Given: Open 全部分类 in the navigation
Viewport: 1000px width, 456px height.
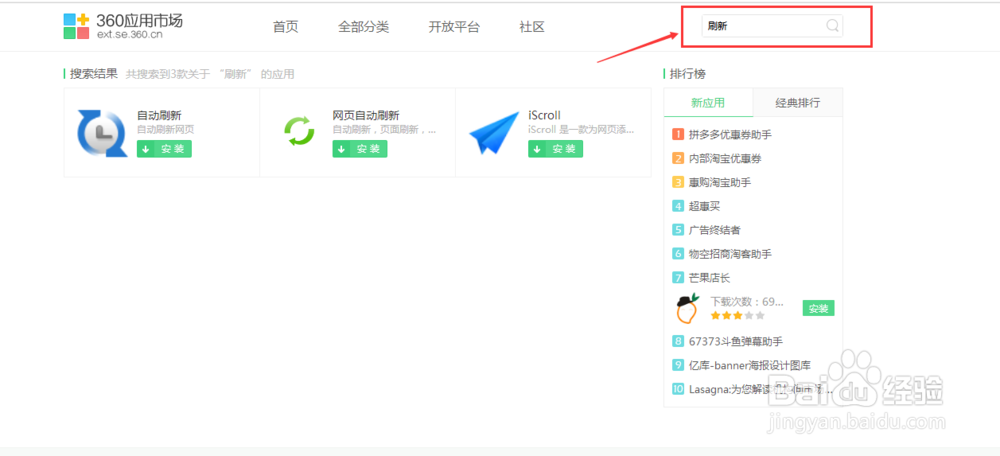Looking at the screenshot, I should pos(364,27).
